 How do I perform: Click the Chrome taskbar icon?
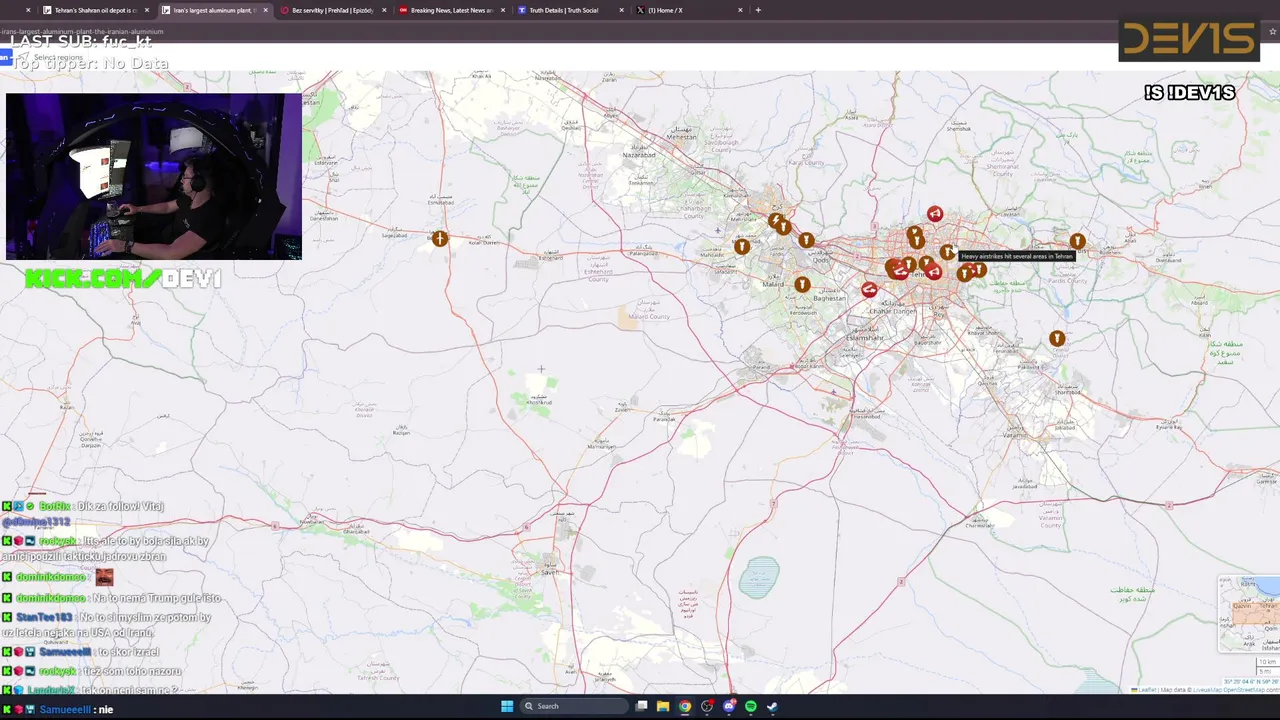click(684, 706)
